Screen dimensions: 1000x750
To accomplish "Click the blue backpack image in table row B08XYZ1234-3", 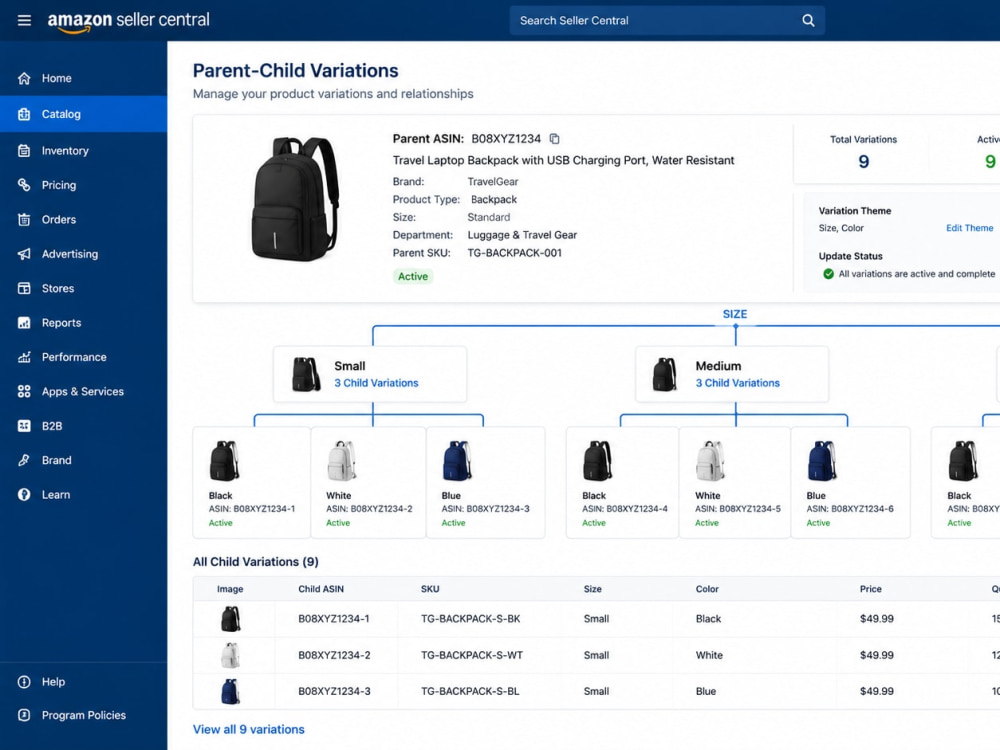I will click(x=230, y=691).
